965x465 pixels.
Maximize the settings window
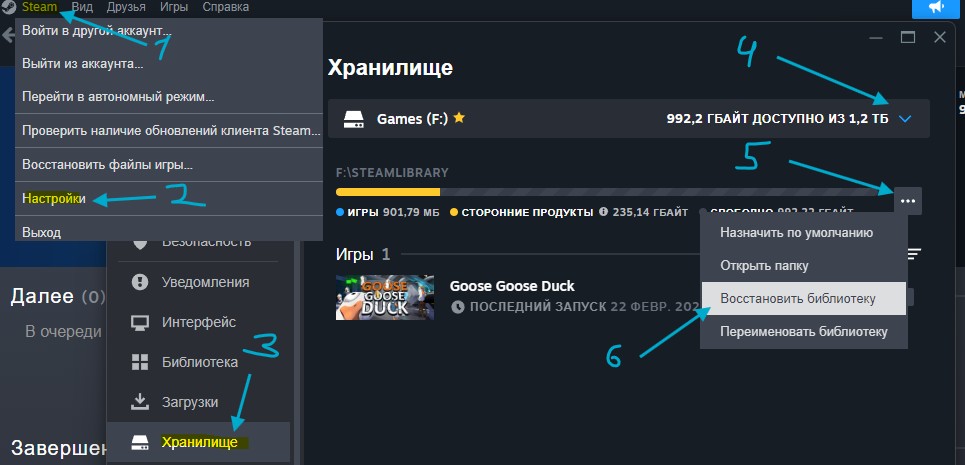908,38
